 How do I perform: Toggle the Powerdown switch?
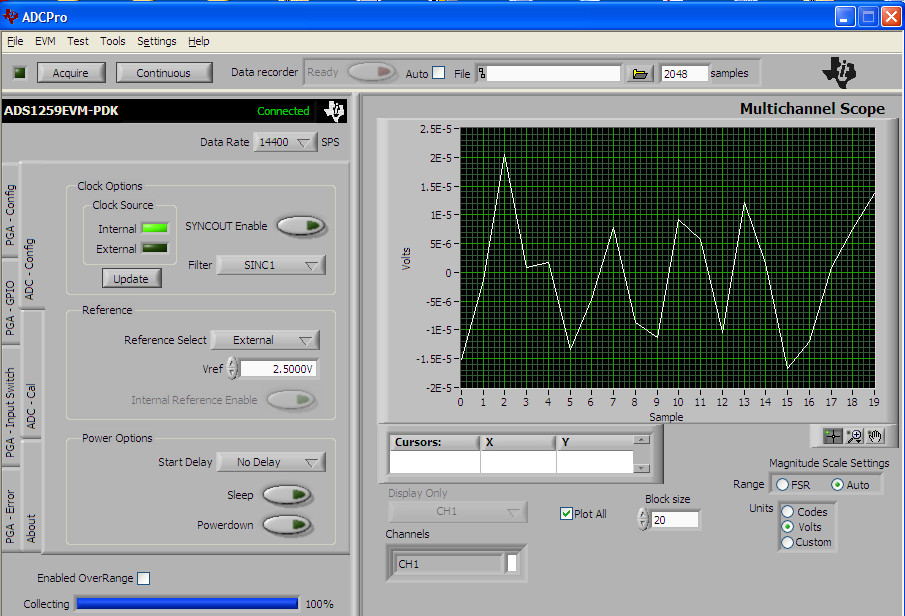point(287,525)
